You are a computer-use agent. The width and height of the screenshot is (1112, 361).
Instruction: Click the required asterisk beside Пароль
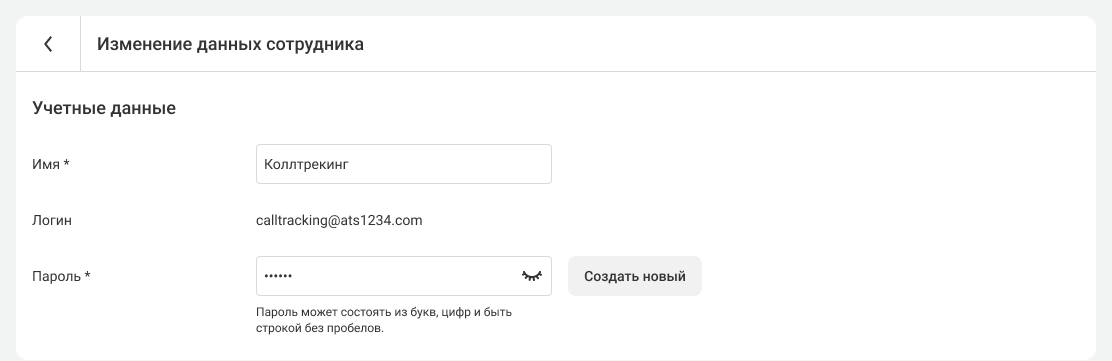tap(87, 274)
